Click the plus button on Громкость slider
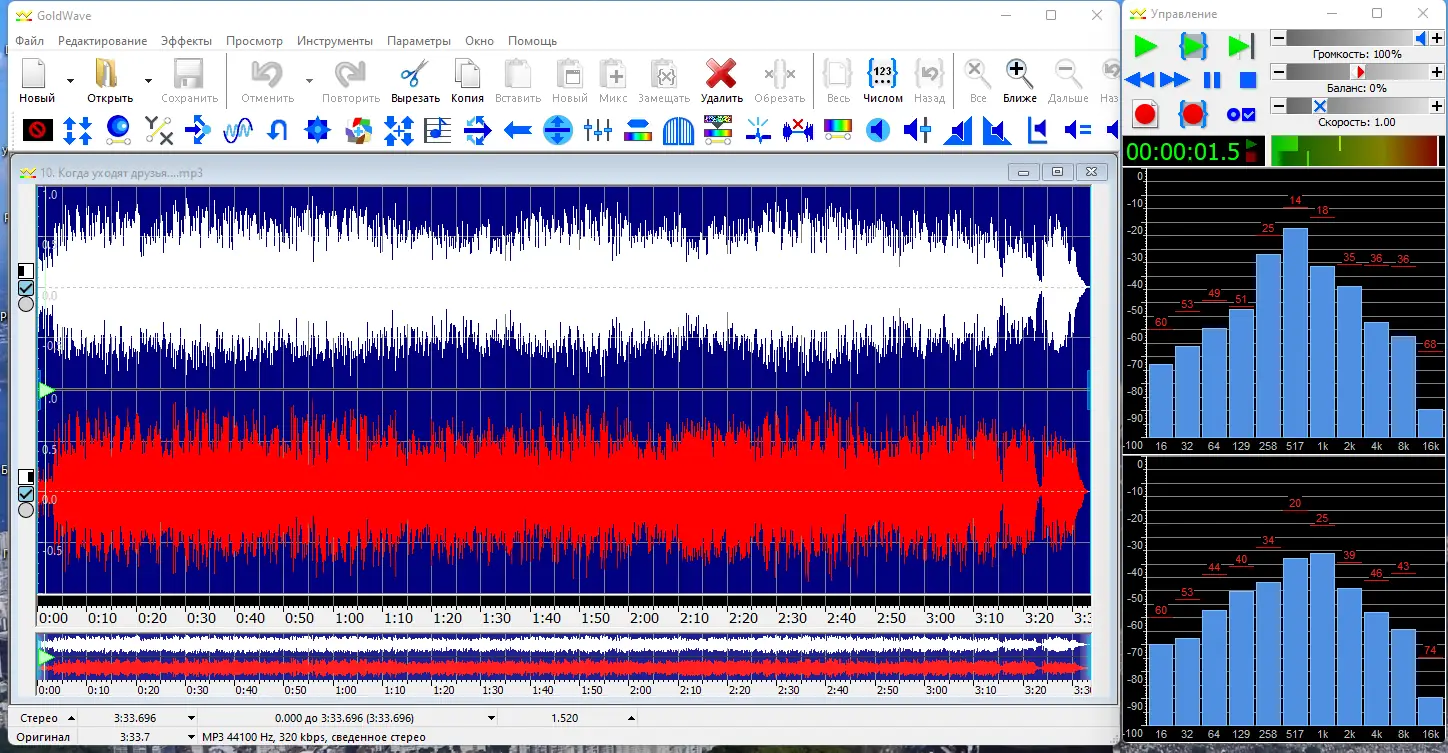The width and height of the screenshot is (1448, 753). (x=1436, y=38)
